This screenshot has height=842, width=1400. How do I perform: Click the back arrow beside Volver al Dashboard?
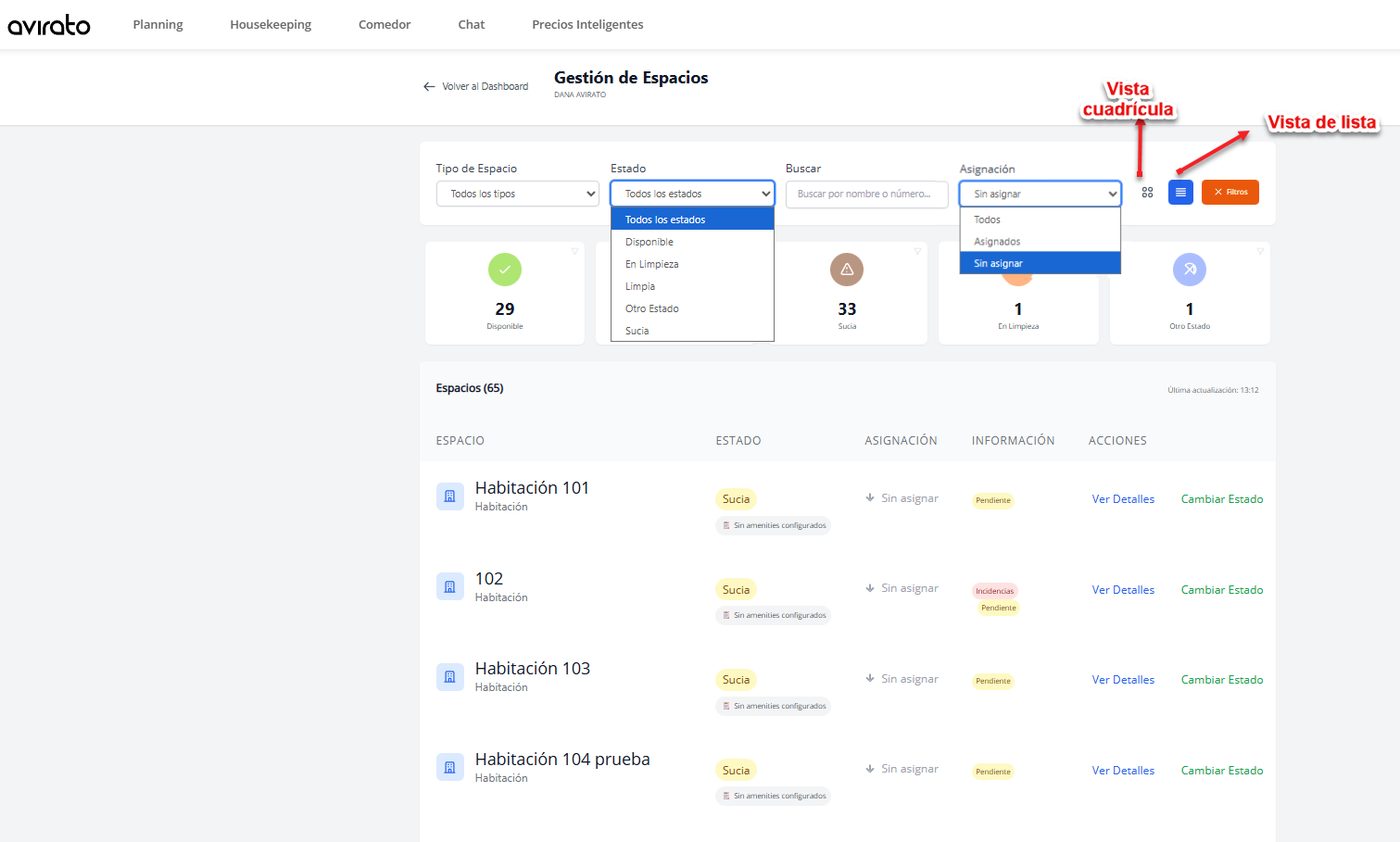[x=429, y=87]
